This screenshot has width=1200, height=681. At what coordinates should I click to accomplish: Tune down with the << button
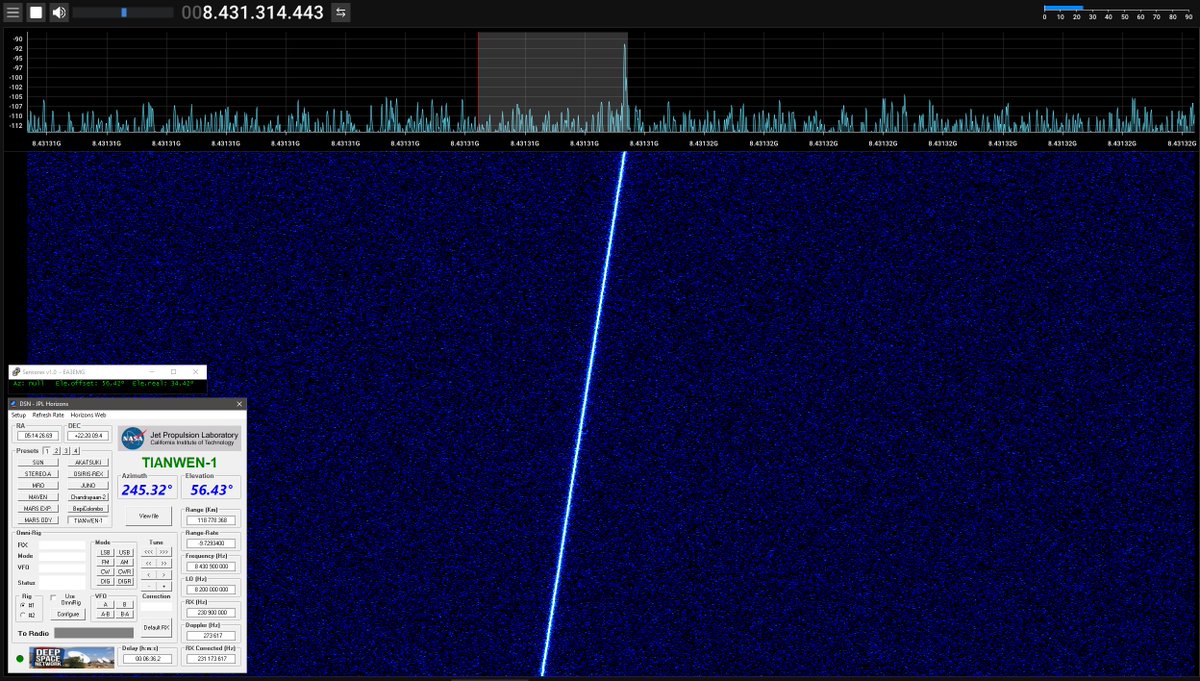click(148, 563)
